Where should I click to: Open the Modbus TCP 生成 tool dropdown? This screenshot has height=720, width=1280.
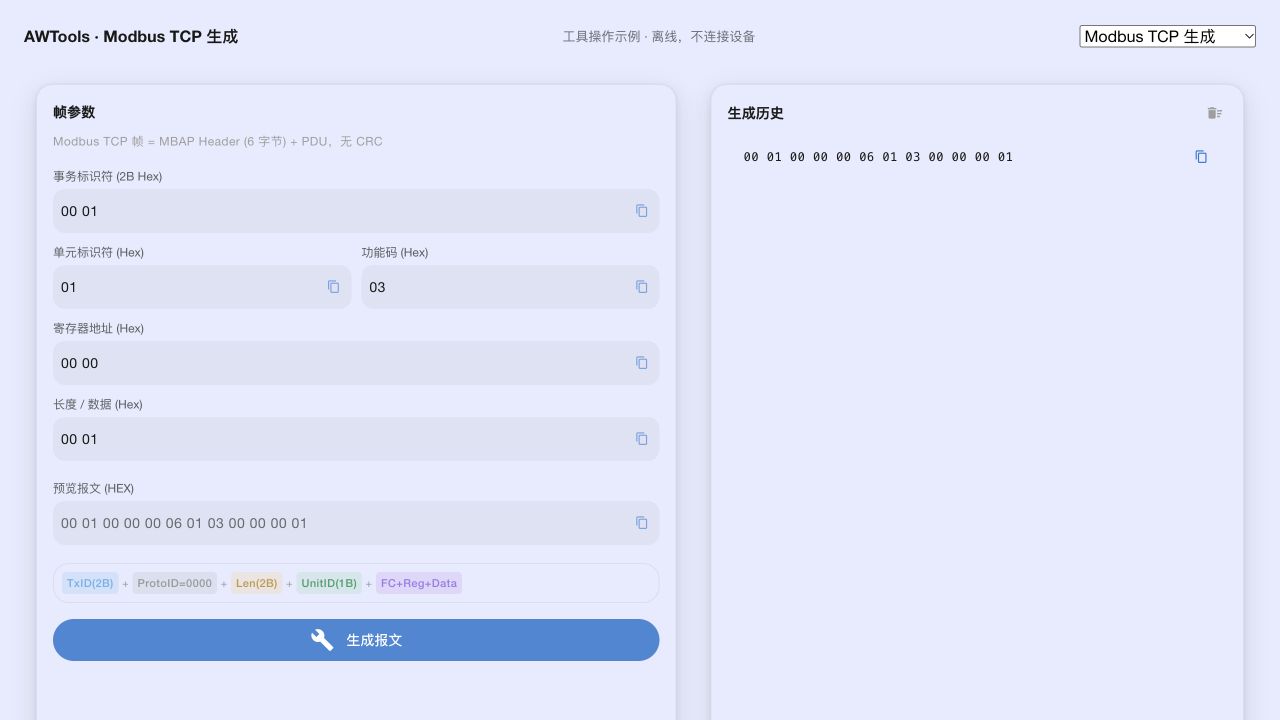(x=1167, y=36)
